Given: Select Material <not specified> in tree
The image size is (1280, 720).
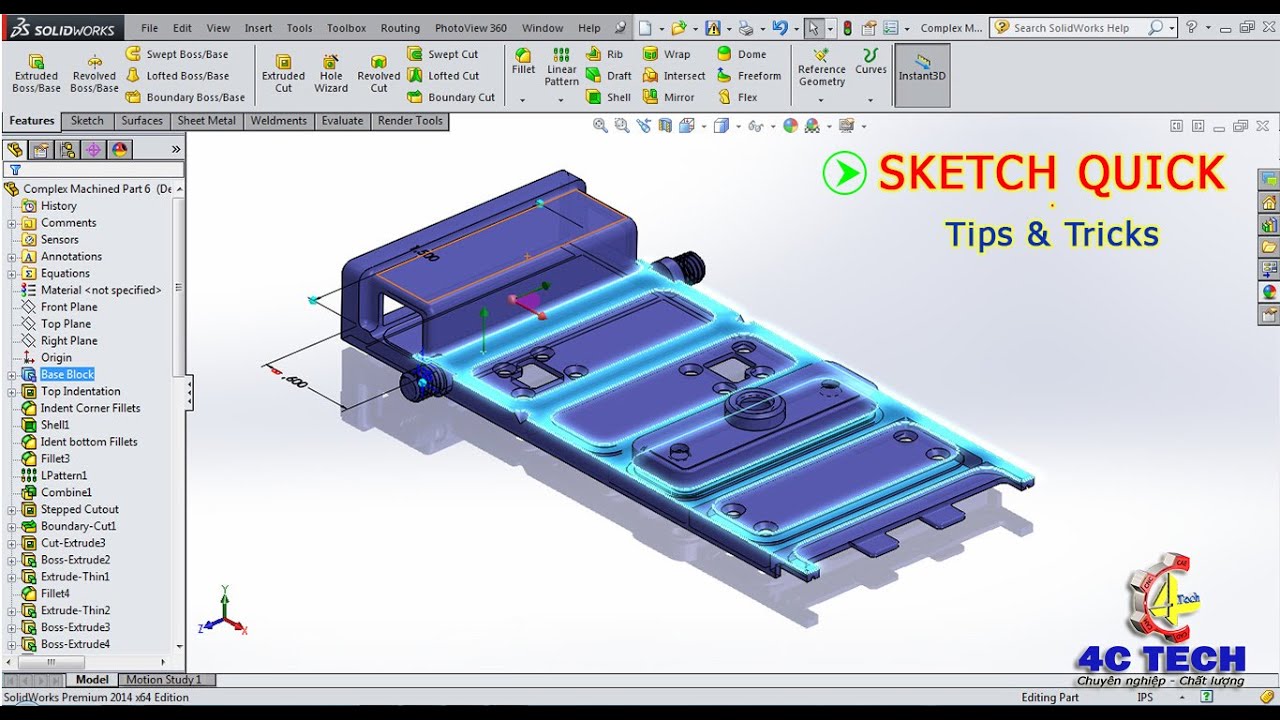Looking at the screenshot, I should click(101, 290).
